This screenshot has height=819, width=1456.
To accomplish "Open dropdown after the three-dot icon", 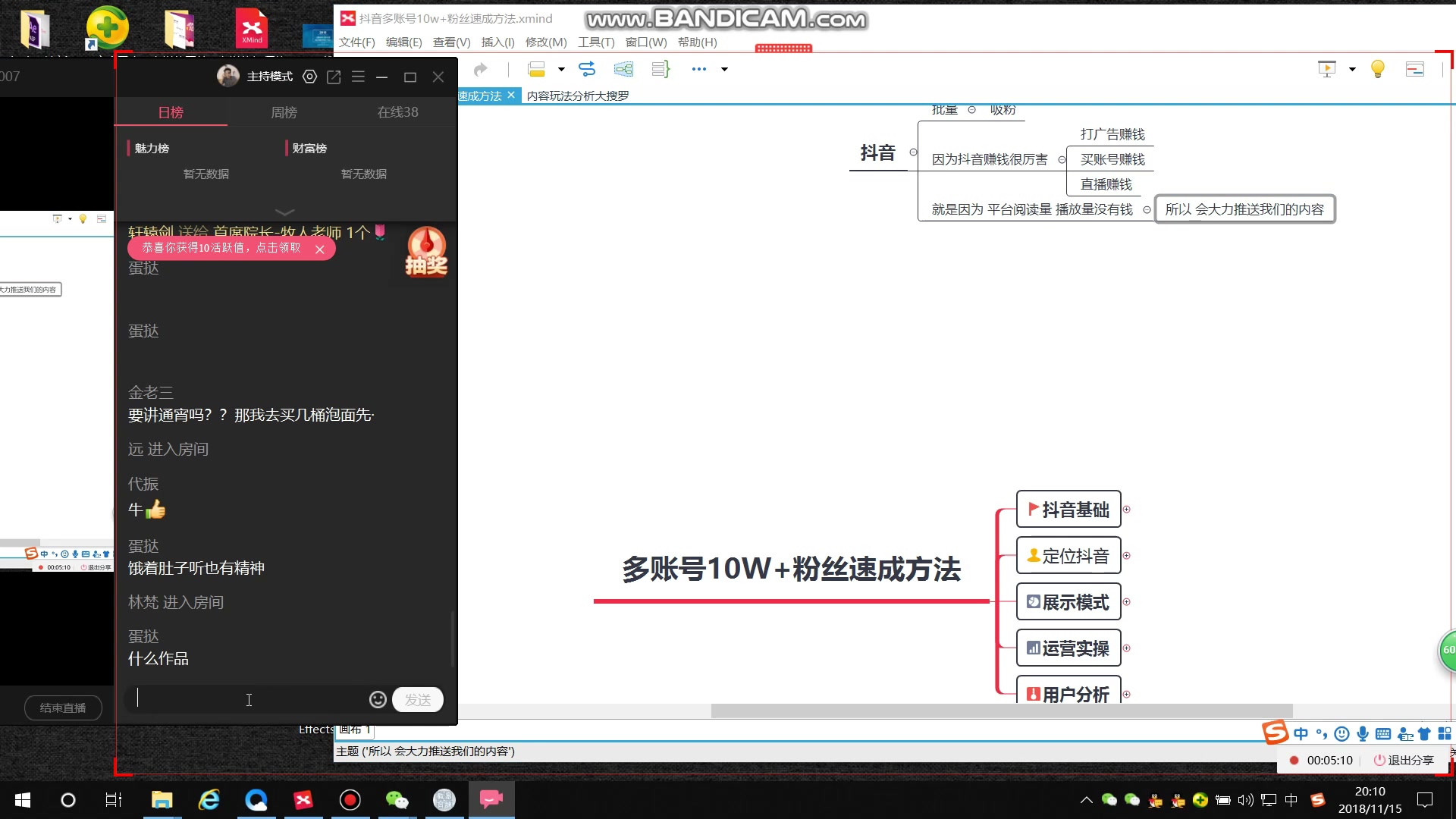I will coord(724,69).
